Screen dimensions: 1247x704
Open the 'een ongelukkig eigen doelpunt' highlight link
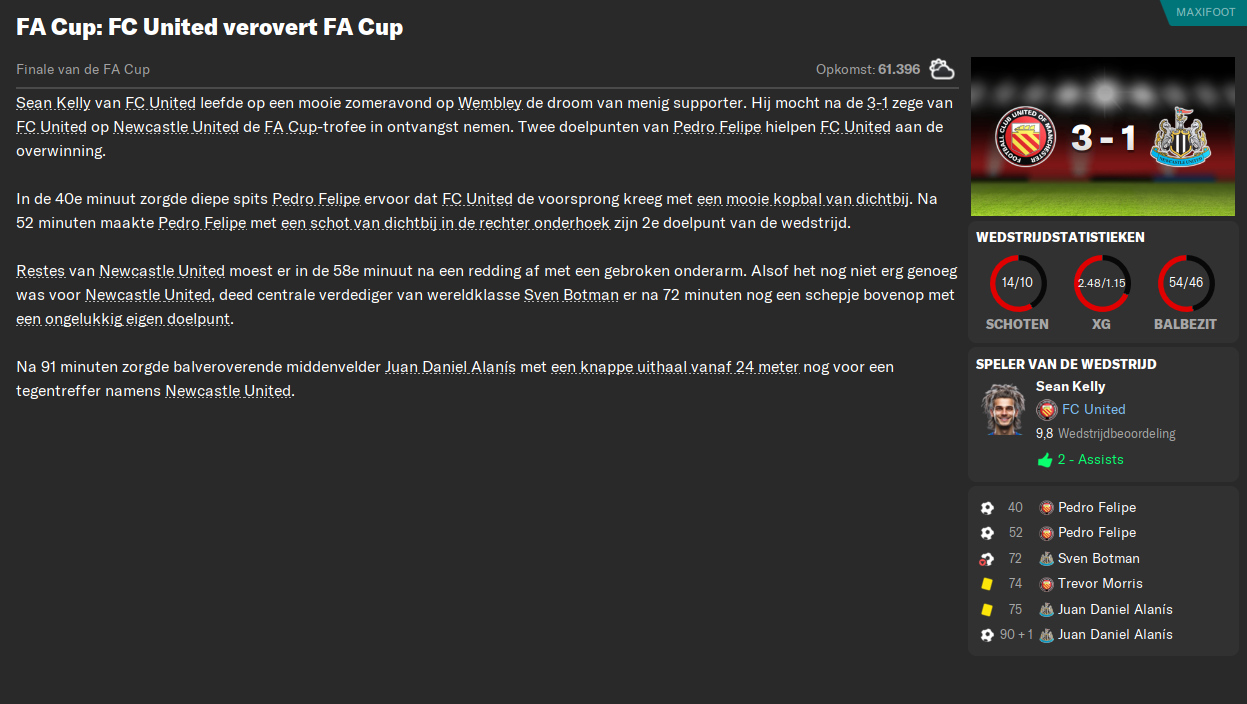pyautogui.click(x=124, y=319)
